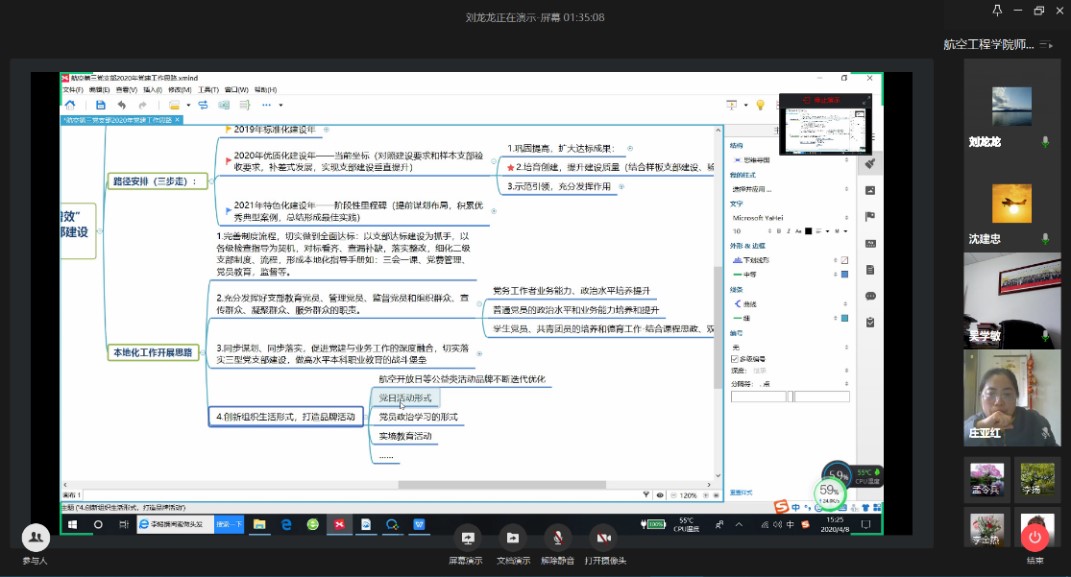Open the 参与人 participants panel
The width and height of the screenshot is (1071, 577).
(35, 540)
